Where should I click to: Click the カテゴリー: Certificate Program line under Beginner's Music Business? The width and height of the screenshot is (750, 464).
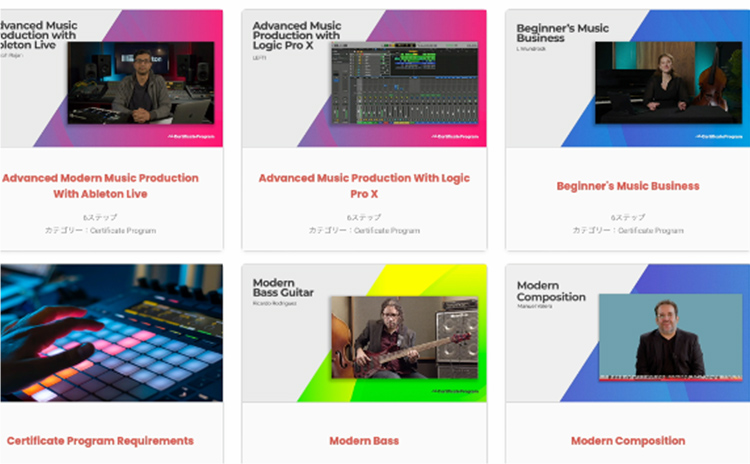[628, 231]
